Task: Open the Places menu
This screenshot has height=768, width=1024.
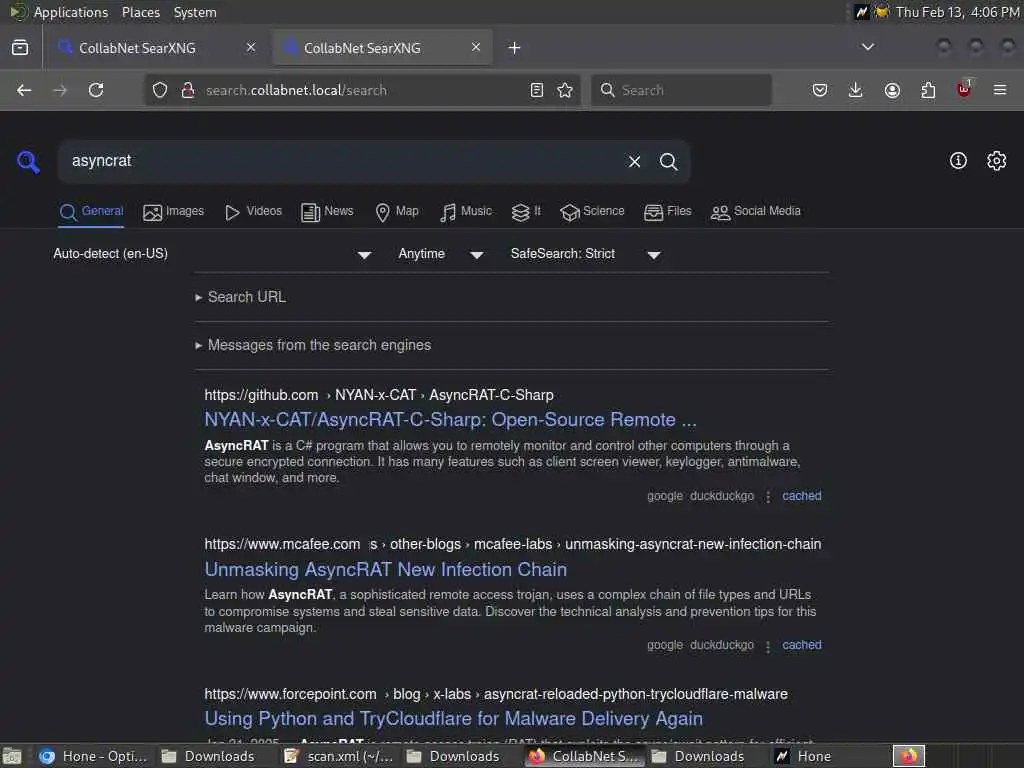Action: point(140,12)
